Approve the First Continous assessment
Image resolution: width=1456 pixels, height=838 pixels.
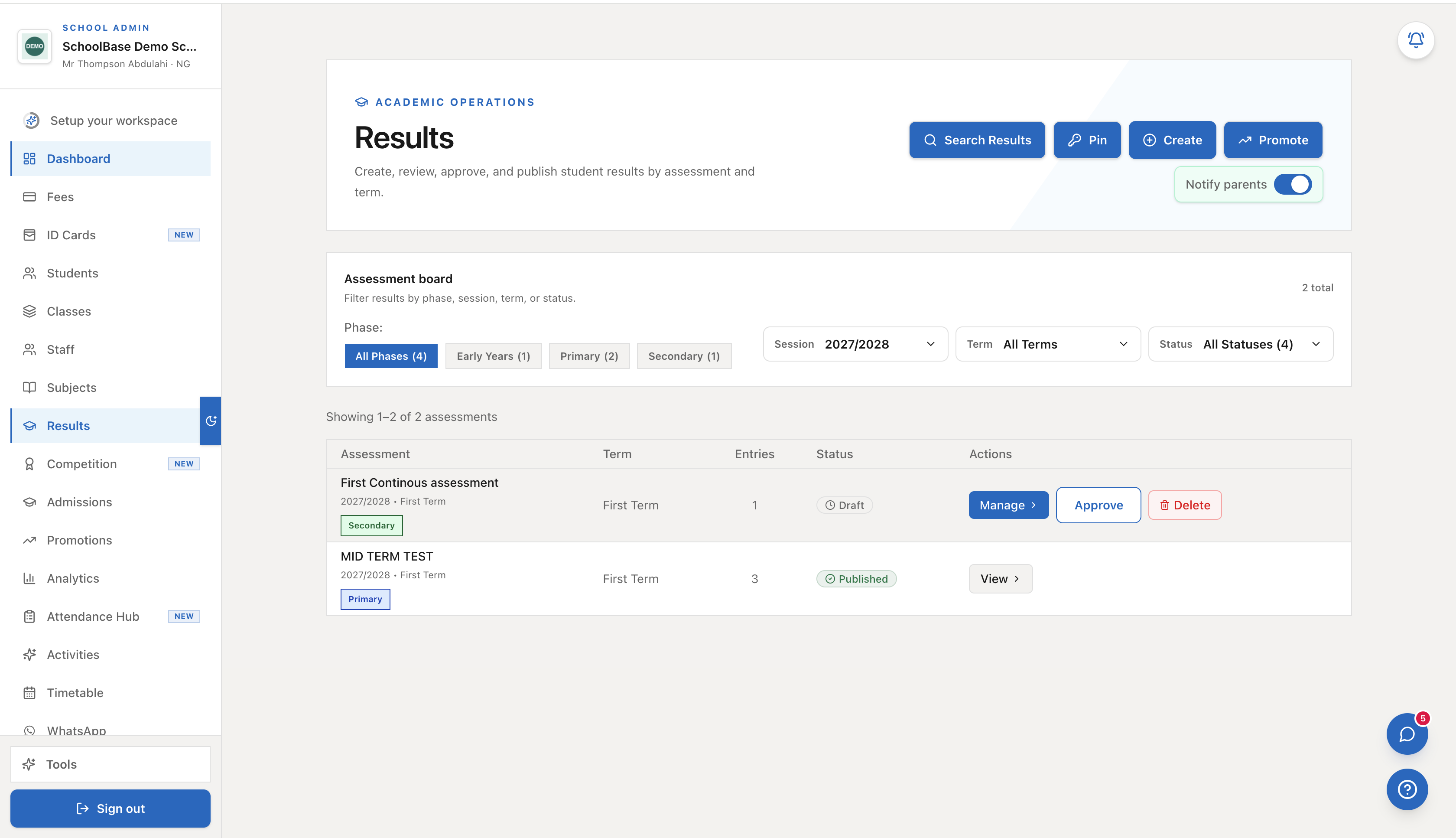click(1098, 505)
